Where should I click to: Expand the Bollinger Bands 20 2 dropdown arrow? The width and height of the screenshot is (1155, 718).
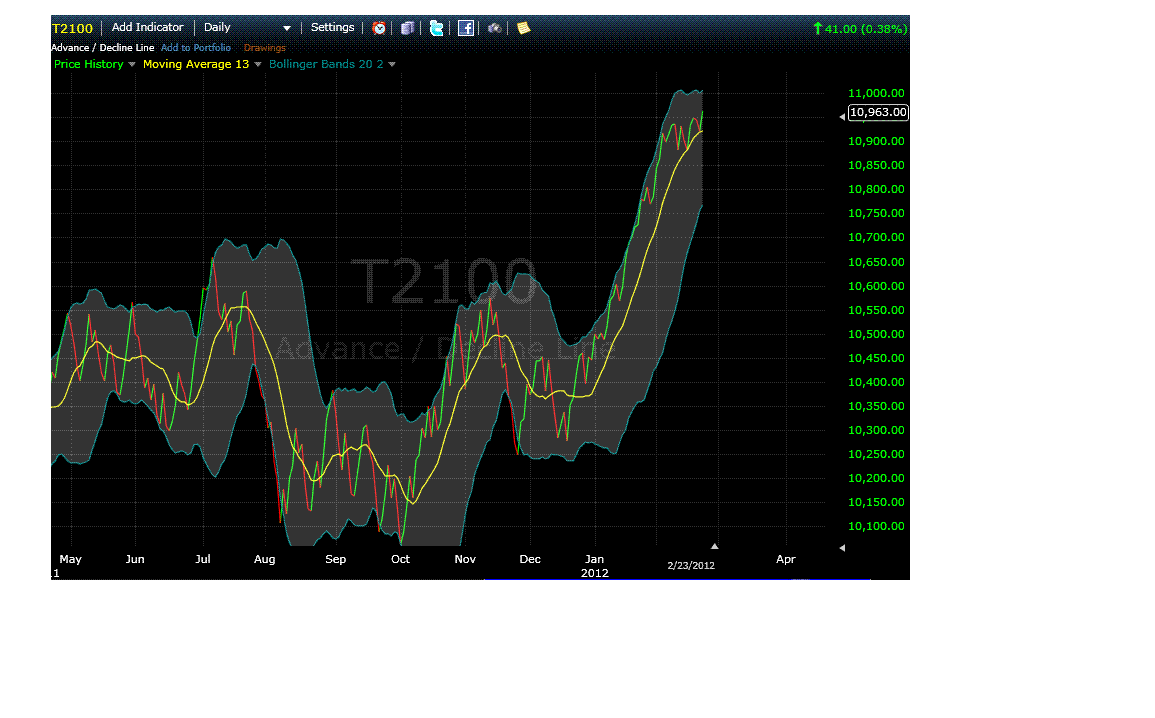[392, 64]
